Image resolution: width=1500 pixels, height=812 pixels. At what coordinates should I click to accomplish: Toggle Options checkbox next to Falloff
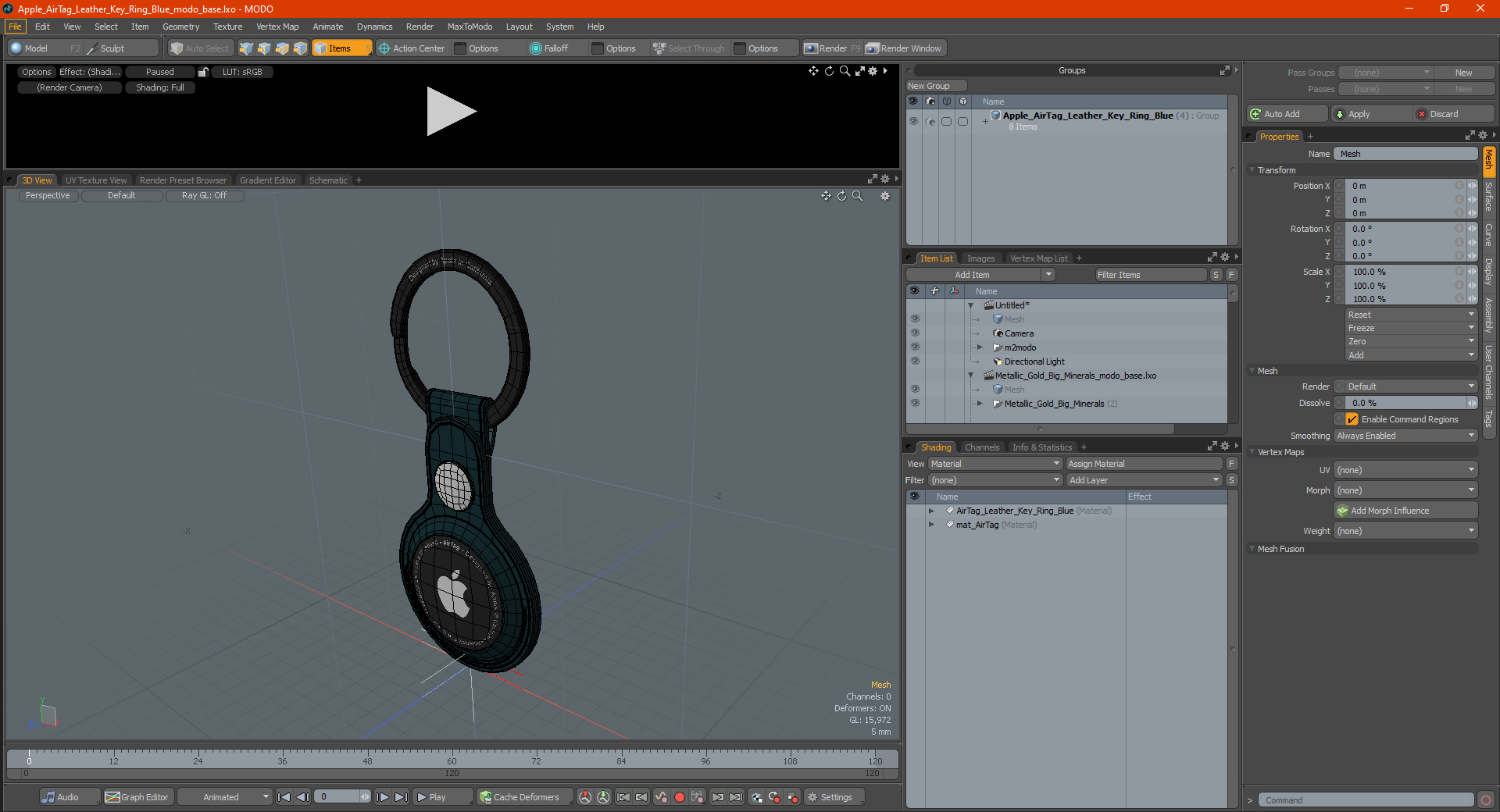point(598,48)
